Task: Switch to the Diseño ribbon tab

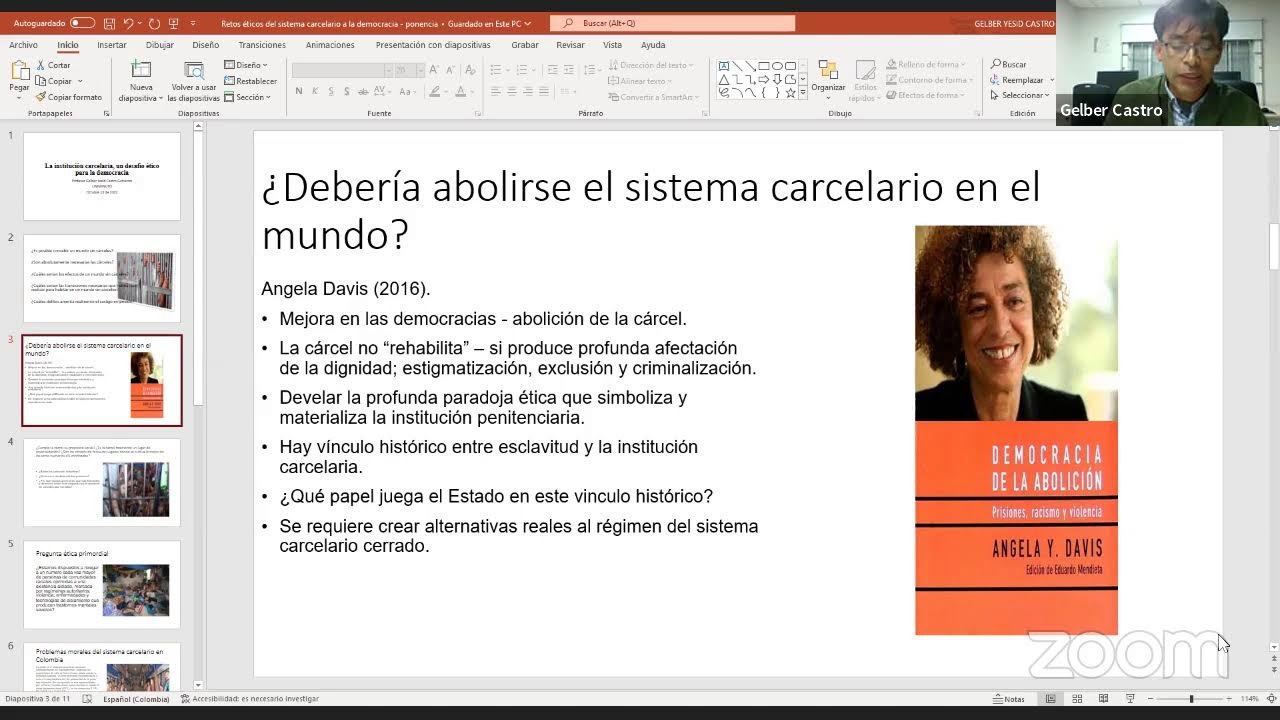Action: pyautogui.click(x=206, y=45)
